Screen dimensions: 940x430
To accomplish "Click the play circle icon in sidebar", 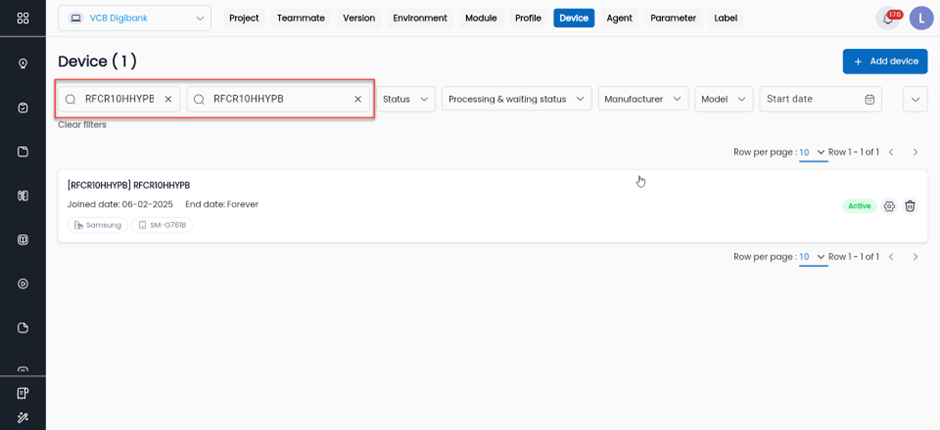I will [23, 284].
